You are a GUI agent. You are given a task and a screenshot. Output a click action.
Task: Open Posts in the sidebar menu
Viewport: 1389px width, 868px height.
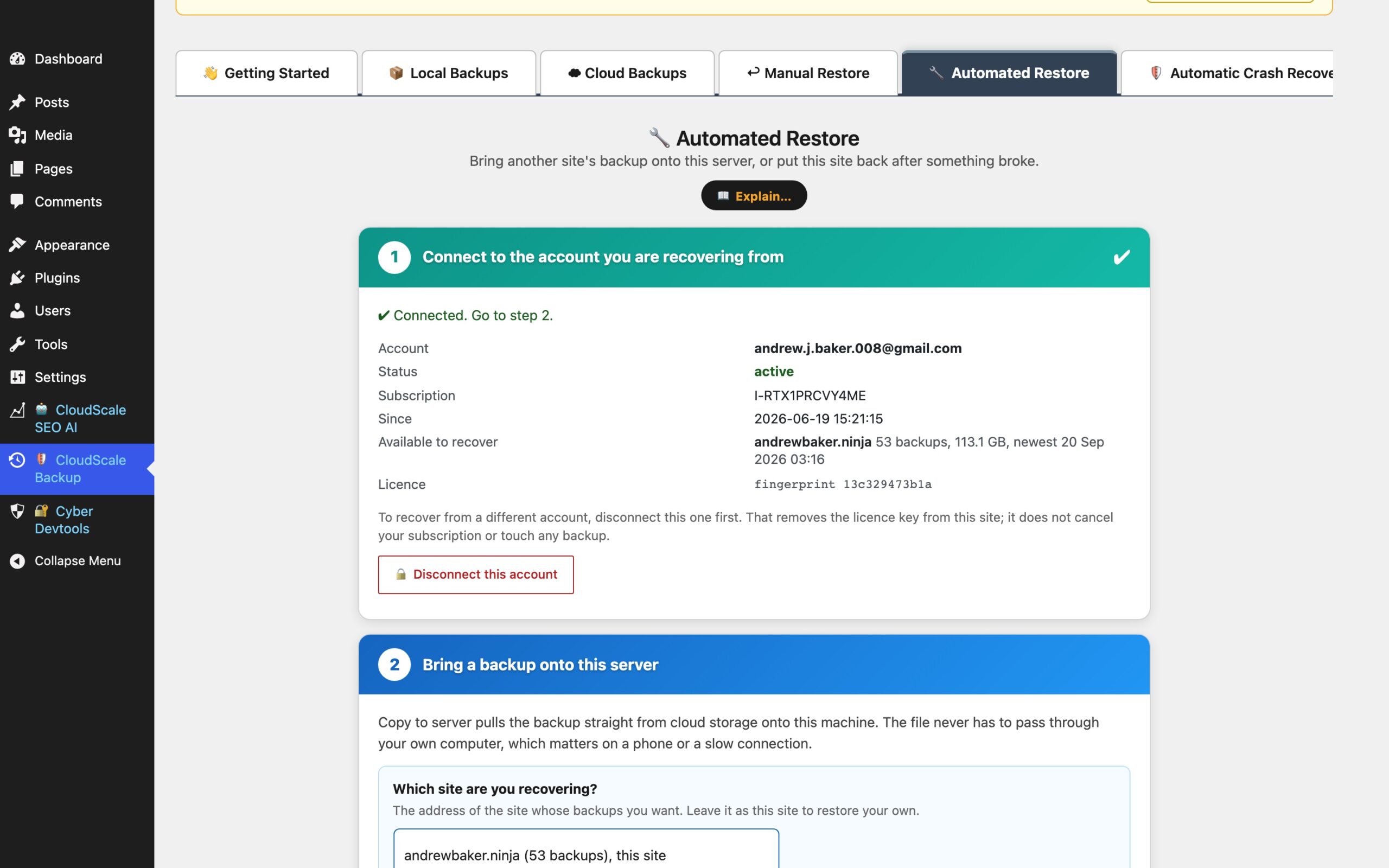click(x=52, y=102)
